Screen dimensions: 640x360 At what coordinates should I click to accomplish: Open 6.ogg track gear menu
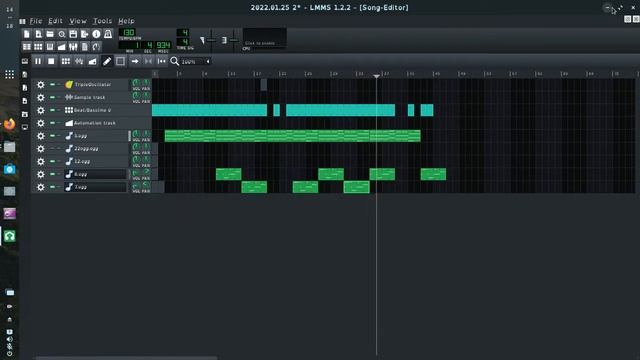point(41,174)
